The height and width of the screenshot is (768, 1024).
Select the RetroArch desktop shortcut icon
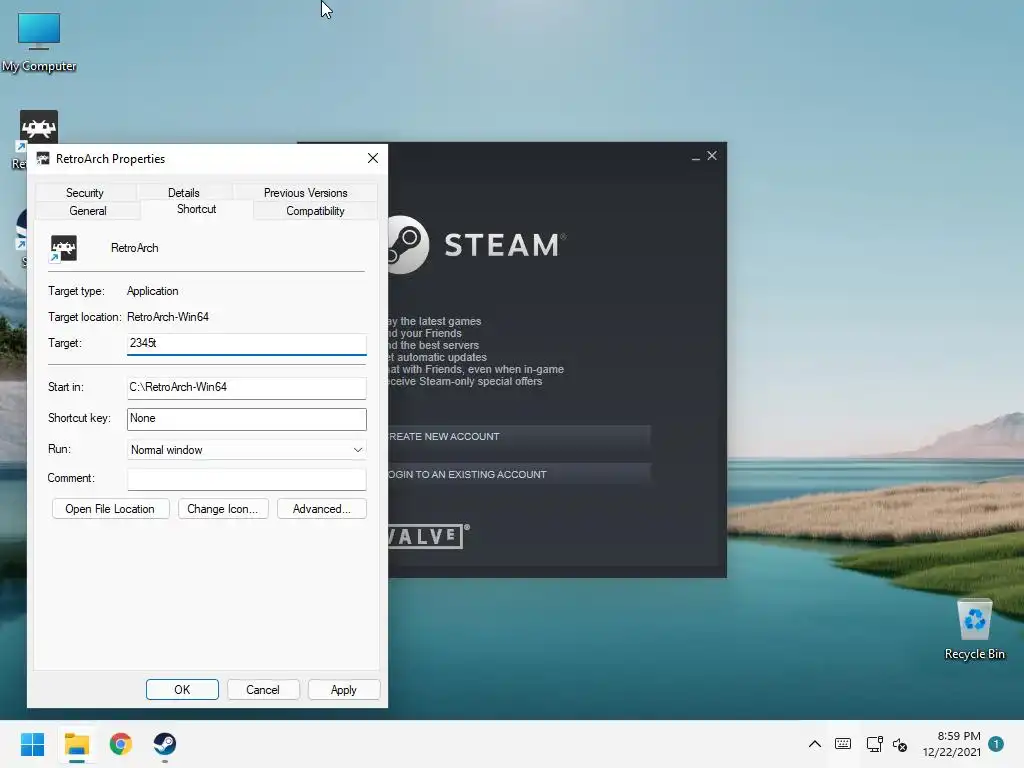[x=39, y=127]
